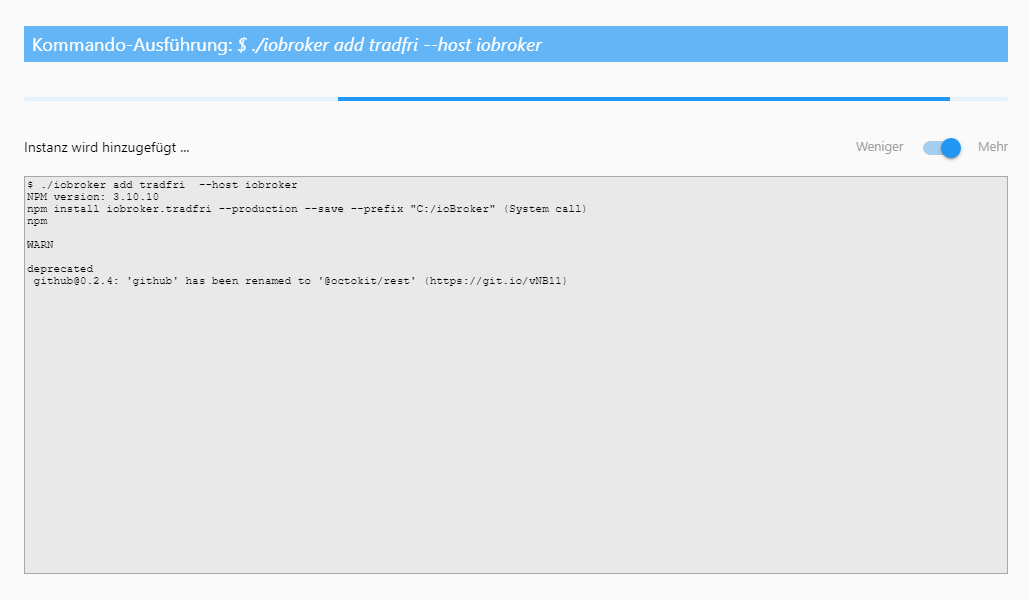Select the Mehr log detail option
This screenshot has height=600, width=1029.
pyautogui.click(x=992, y=147)
